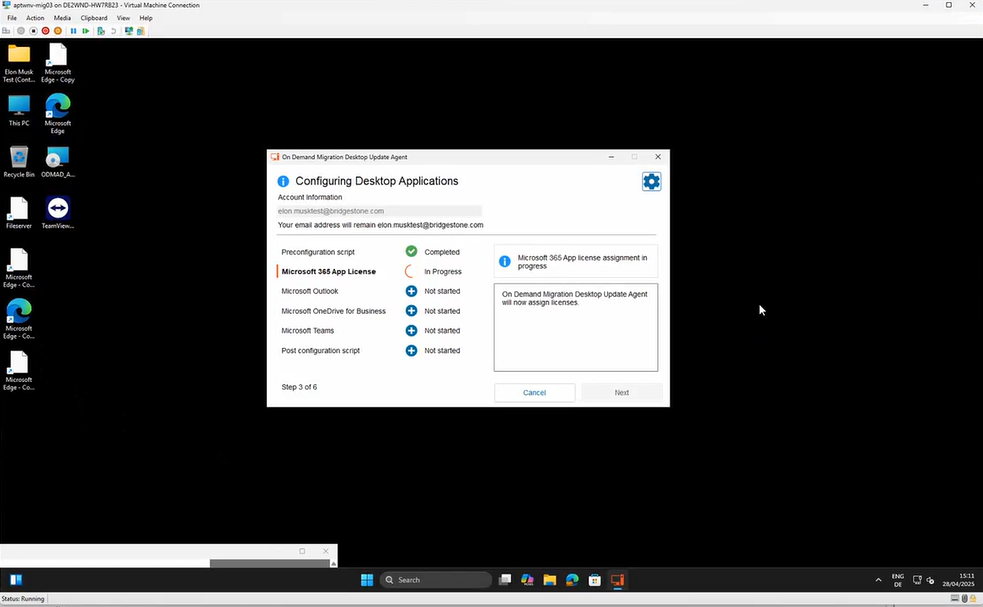Click the orange Save state toolbar icon
This screenshot has width=983, height=607.
pos(58,31)
